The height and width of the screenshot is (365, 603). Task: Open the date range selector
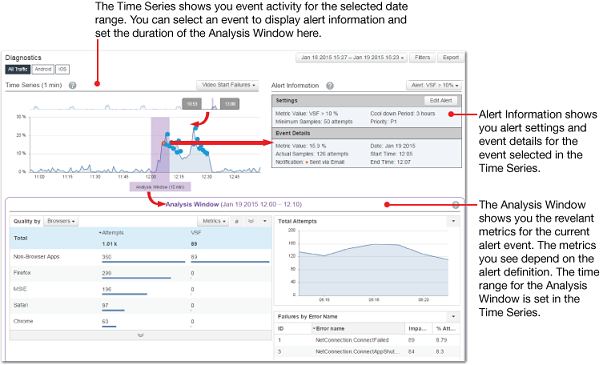click(352, 58)
